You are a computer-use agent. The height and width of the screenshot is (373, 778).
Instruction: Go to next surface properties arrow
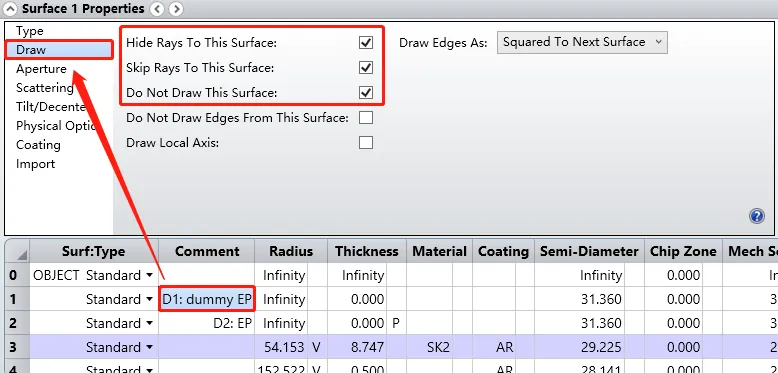pyautogui.click(x=175, y=9)
